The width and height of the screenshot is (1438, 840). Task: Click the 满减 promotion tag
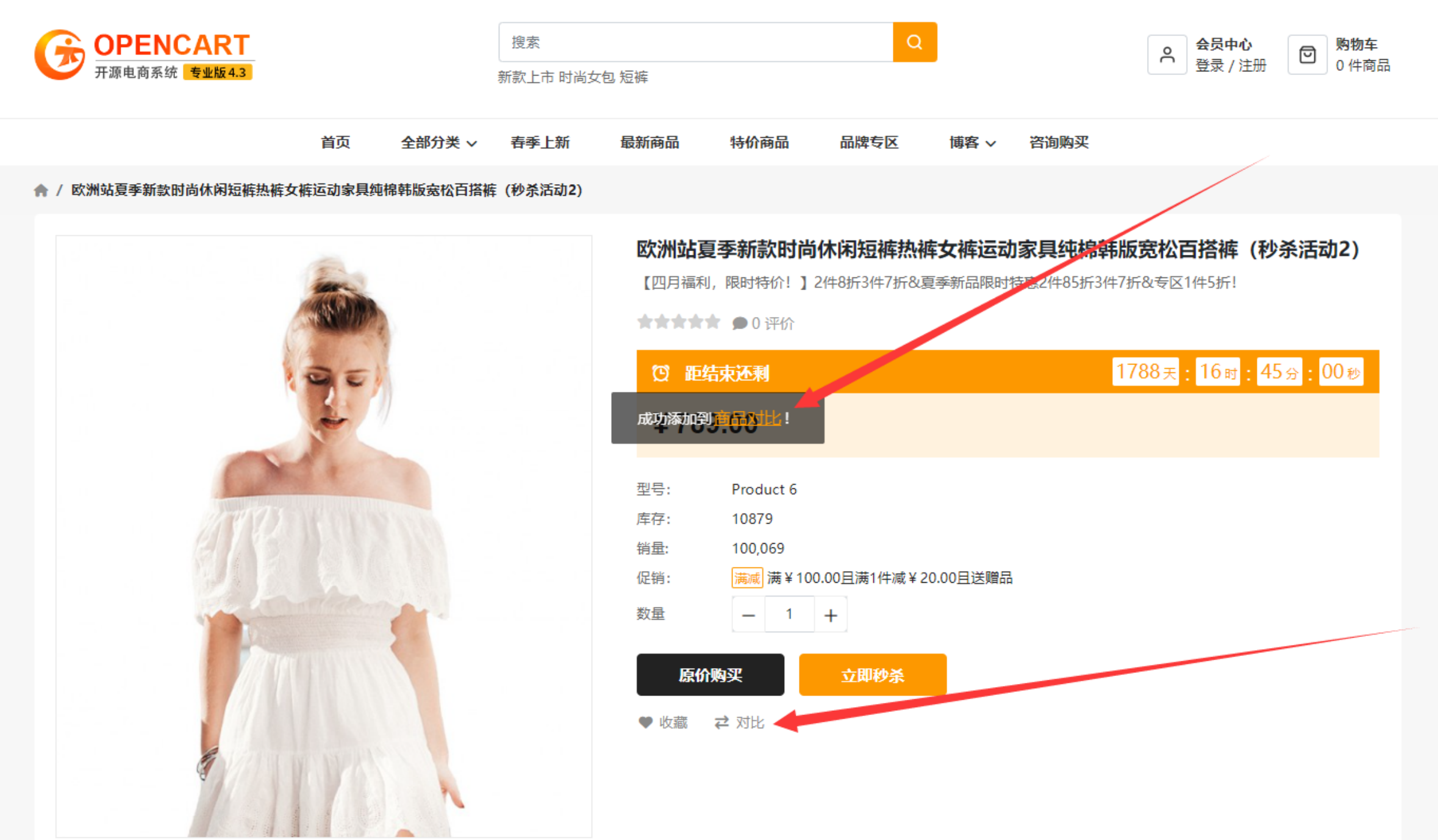tap(747, 578)
